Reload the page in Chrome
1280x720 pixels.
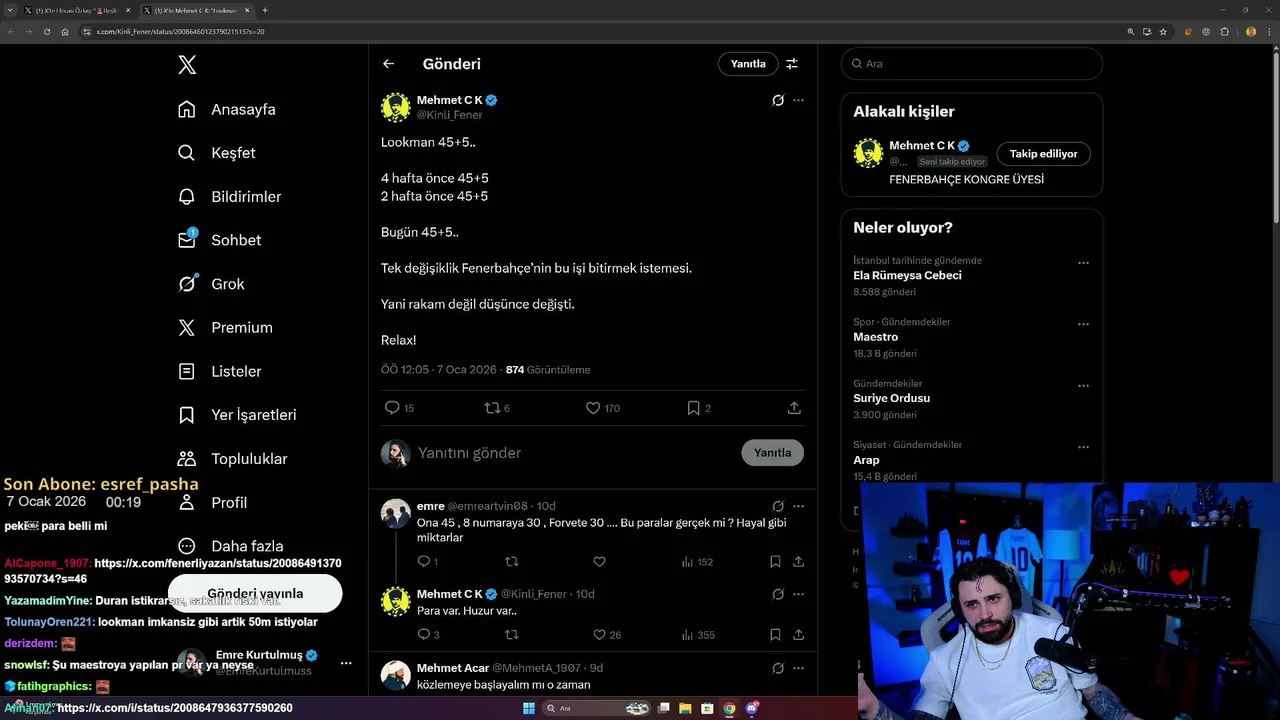[x=46, y=31]
